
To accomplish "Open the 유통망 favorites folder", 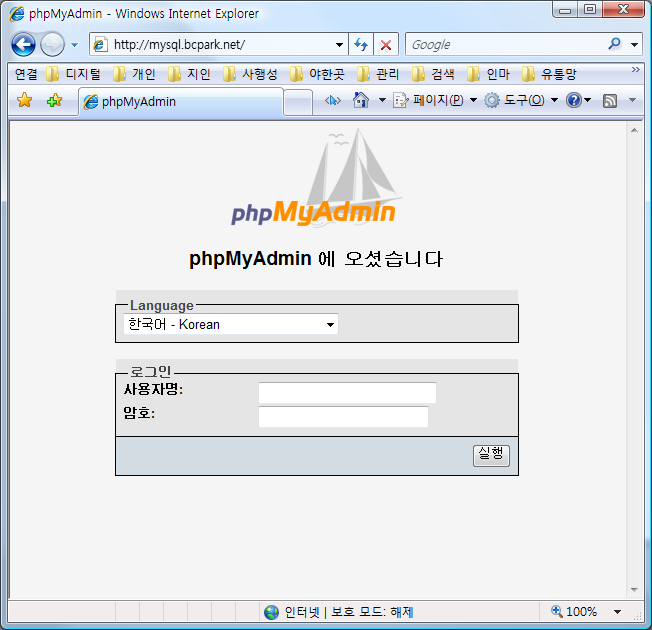I will click(x=549, y=74).
